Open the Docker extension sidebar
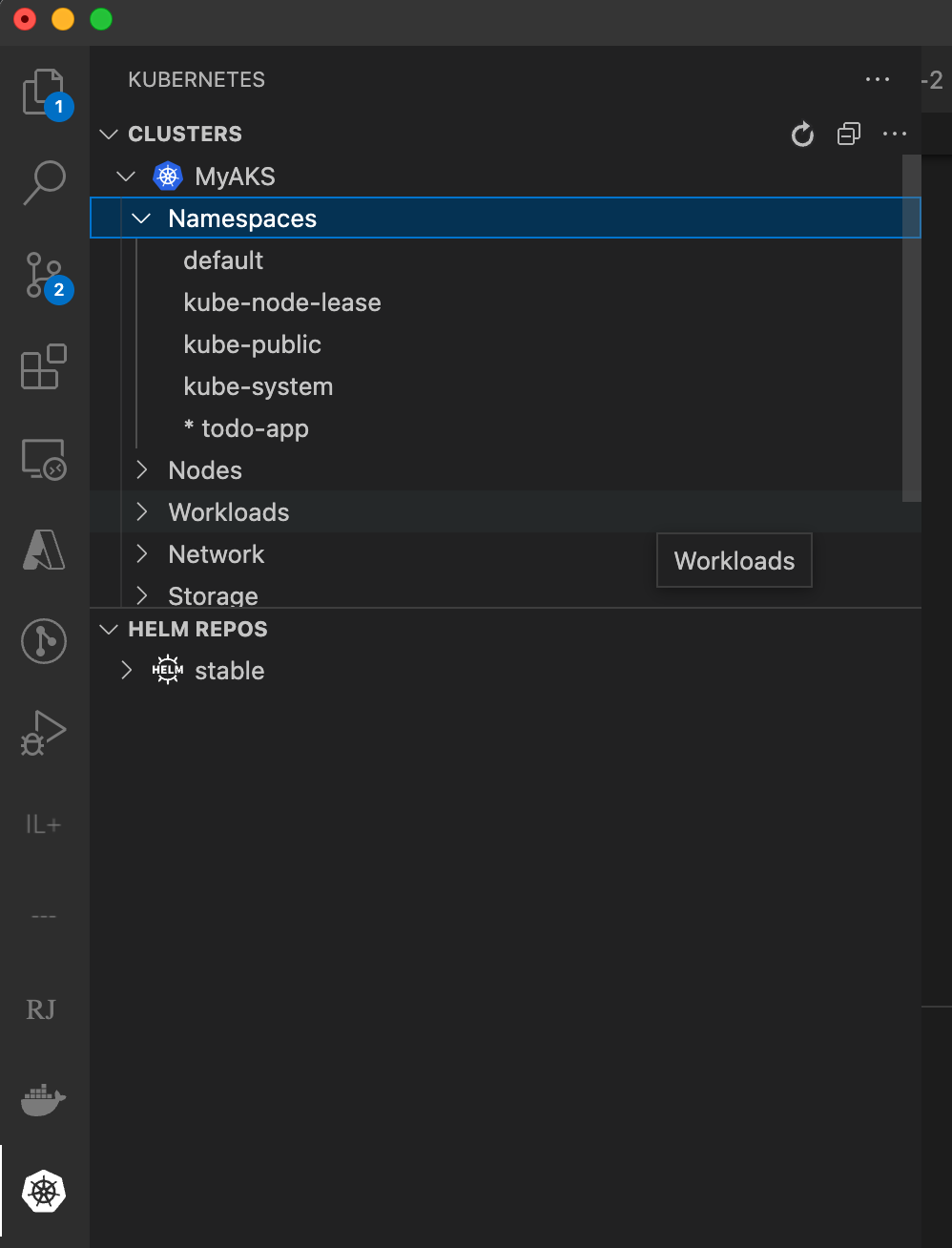Screen dimensions: 952x1248 (43, 1099)
